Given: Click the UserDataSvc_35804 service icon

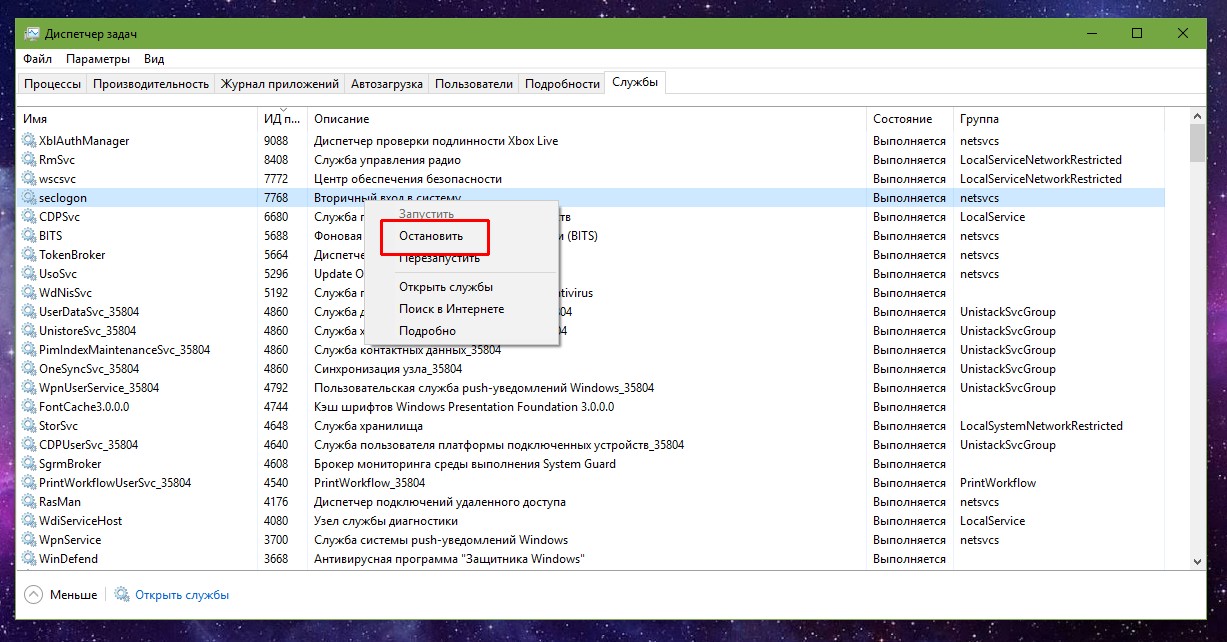Looking at the screenshot, I should click(x=29, y=312).
